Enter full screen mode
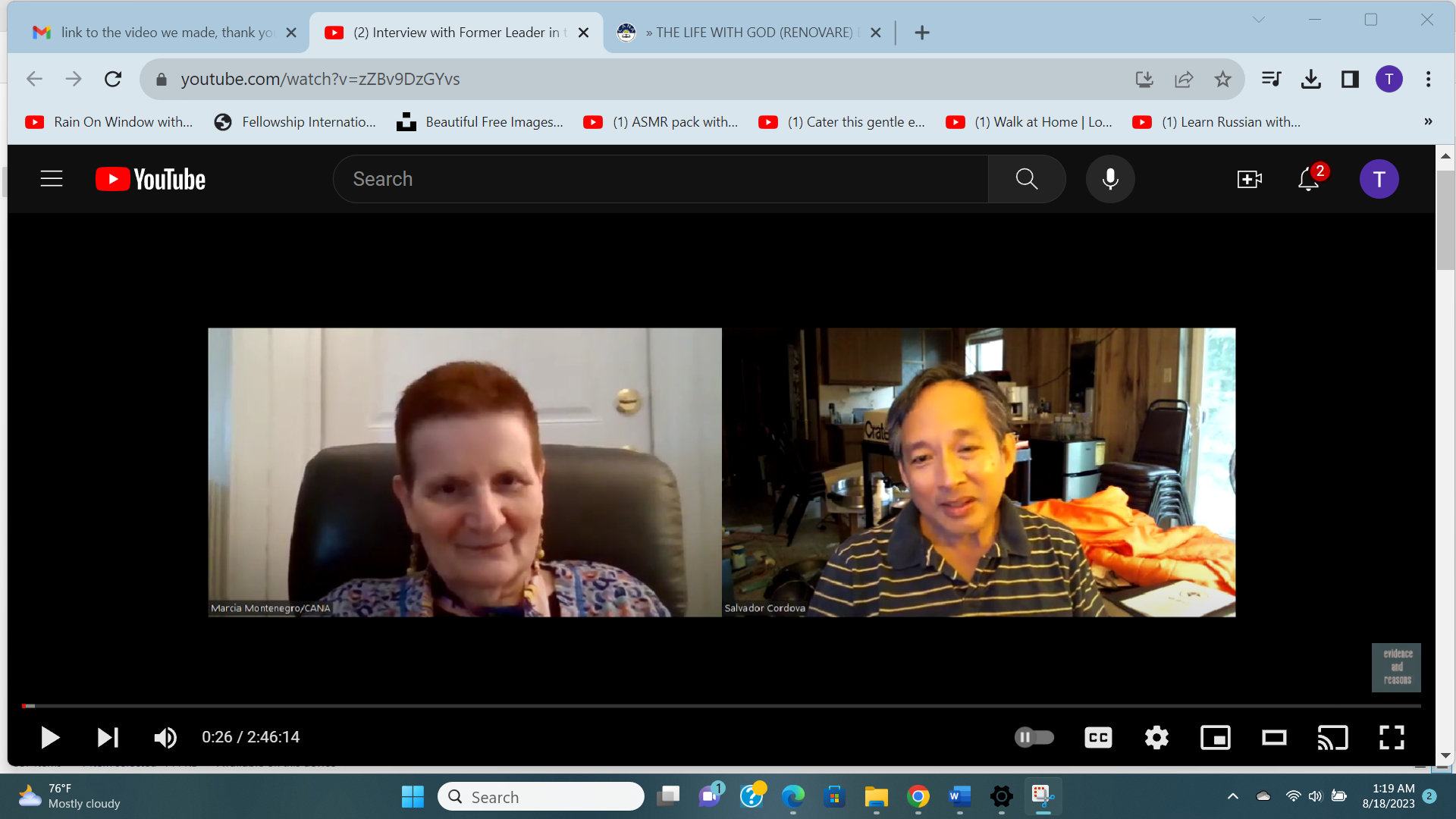Image resolution: width=1456 pixels, height=819 pixels. [1391, 737]
